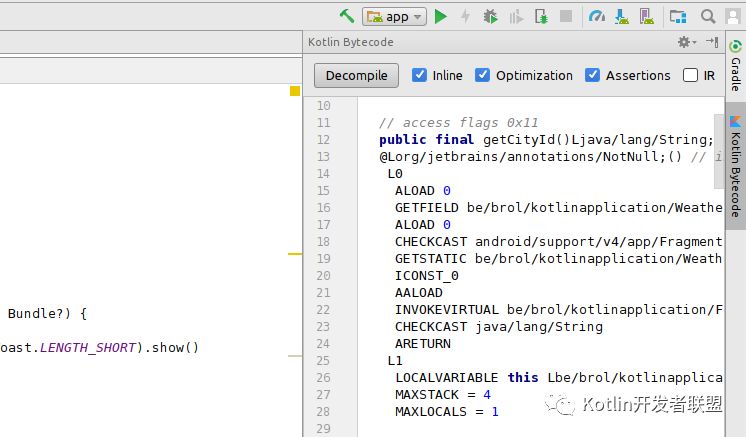Click 'Bundle?)' in the editor code
This screenshot has height=437, width=746.
(39, 313)
